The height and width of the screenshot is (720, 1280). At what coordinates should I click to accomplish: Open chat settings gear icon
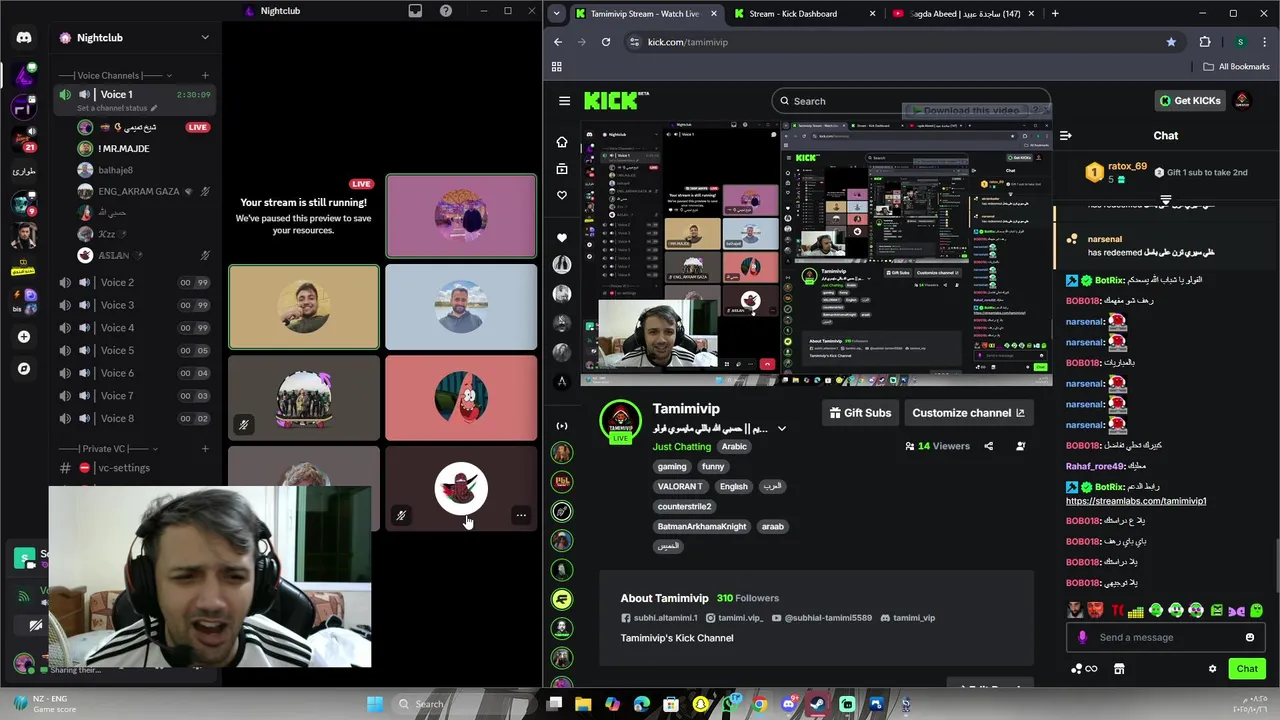[1213, 669]
